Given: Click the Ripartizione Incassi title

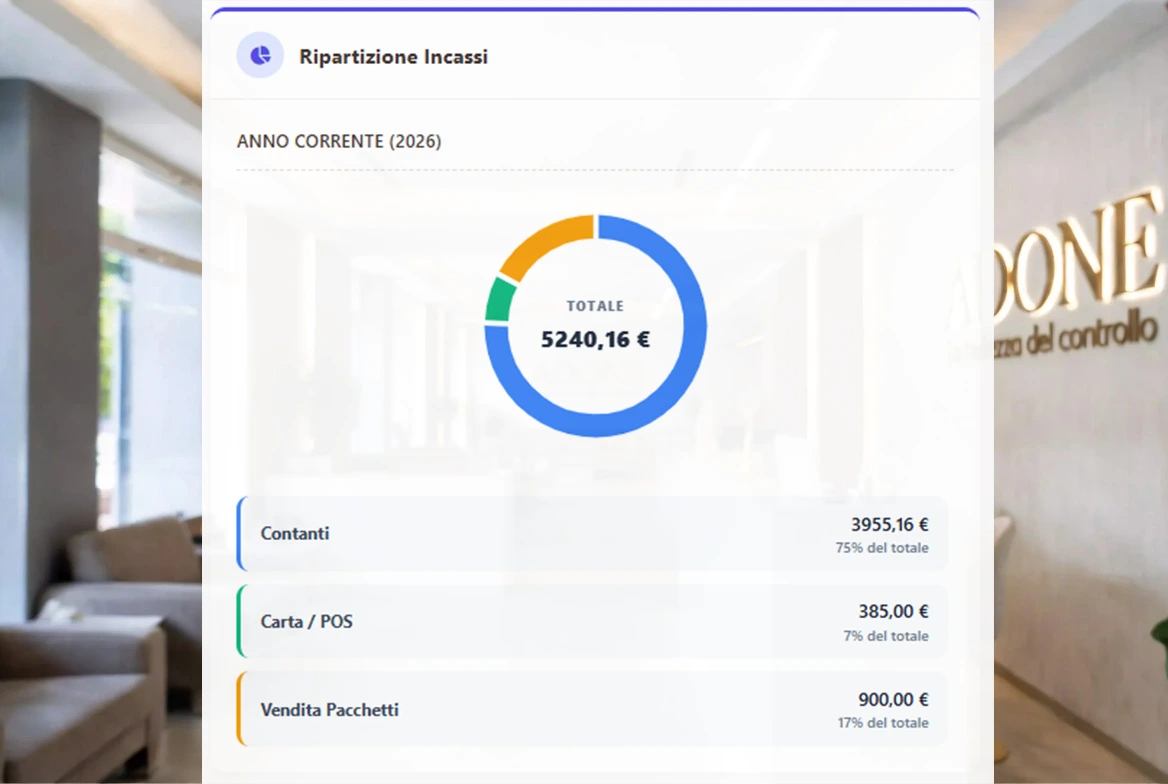Looking at the screenshot, I should click(393, 57).
